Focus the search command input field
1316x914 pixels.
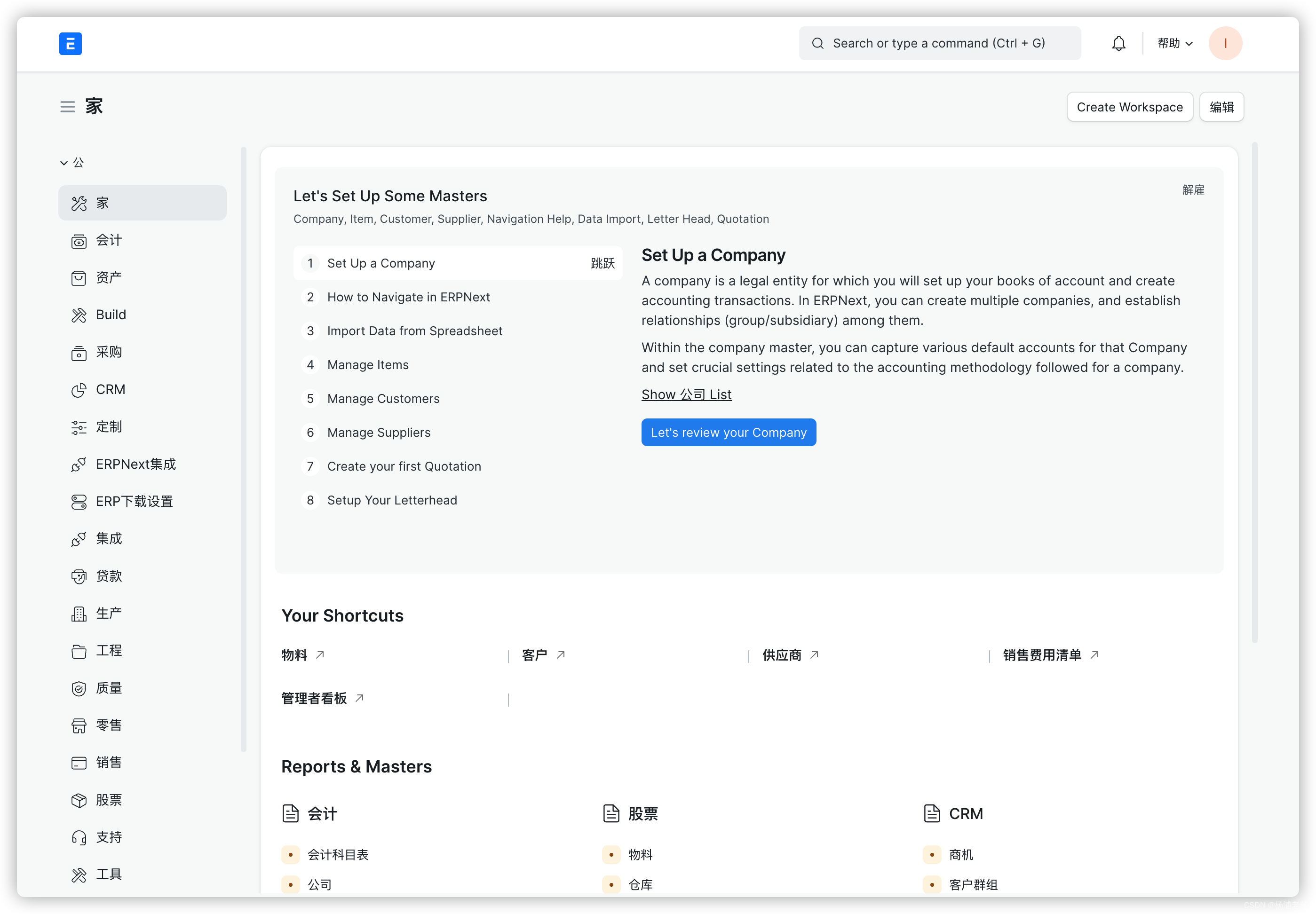[940, 44]
